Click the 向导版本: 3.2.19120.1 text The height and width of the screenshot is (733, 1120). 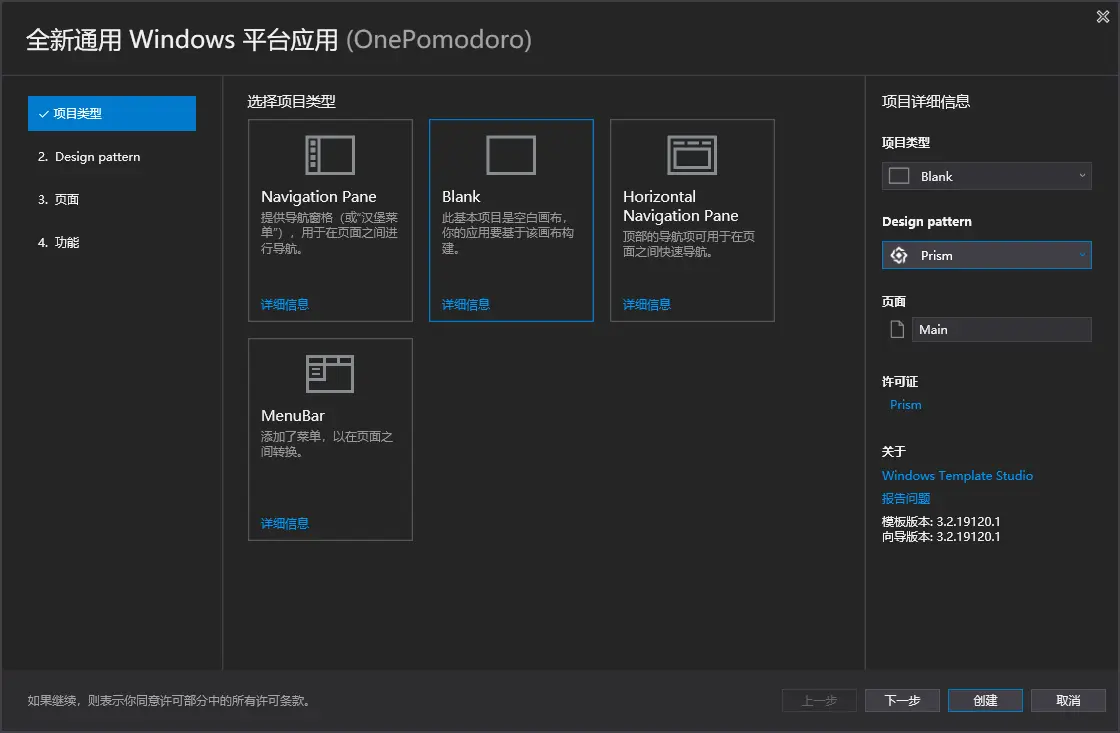tap(941, 537)
